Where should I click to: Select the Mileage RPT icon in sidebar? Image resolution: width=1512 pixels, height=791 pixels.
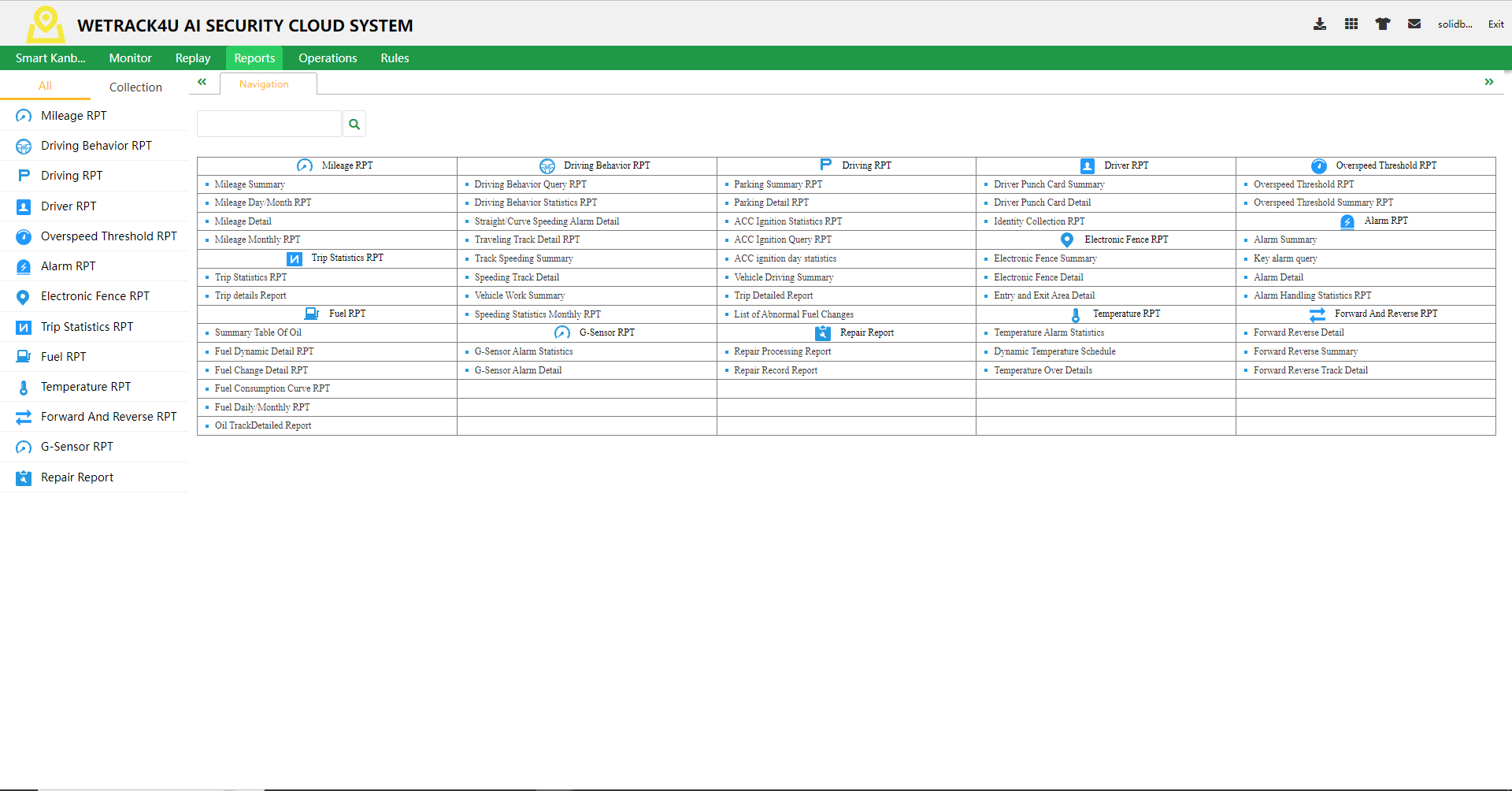(x=23, y=115)
